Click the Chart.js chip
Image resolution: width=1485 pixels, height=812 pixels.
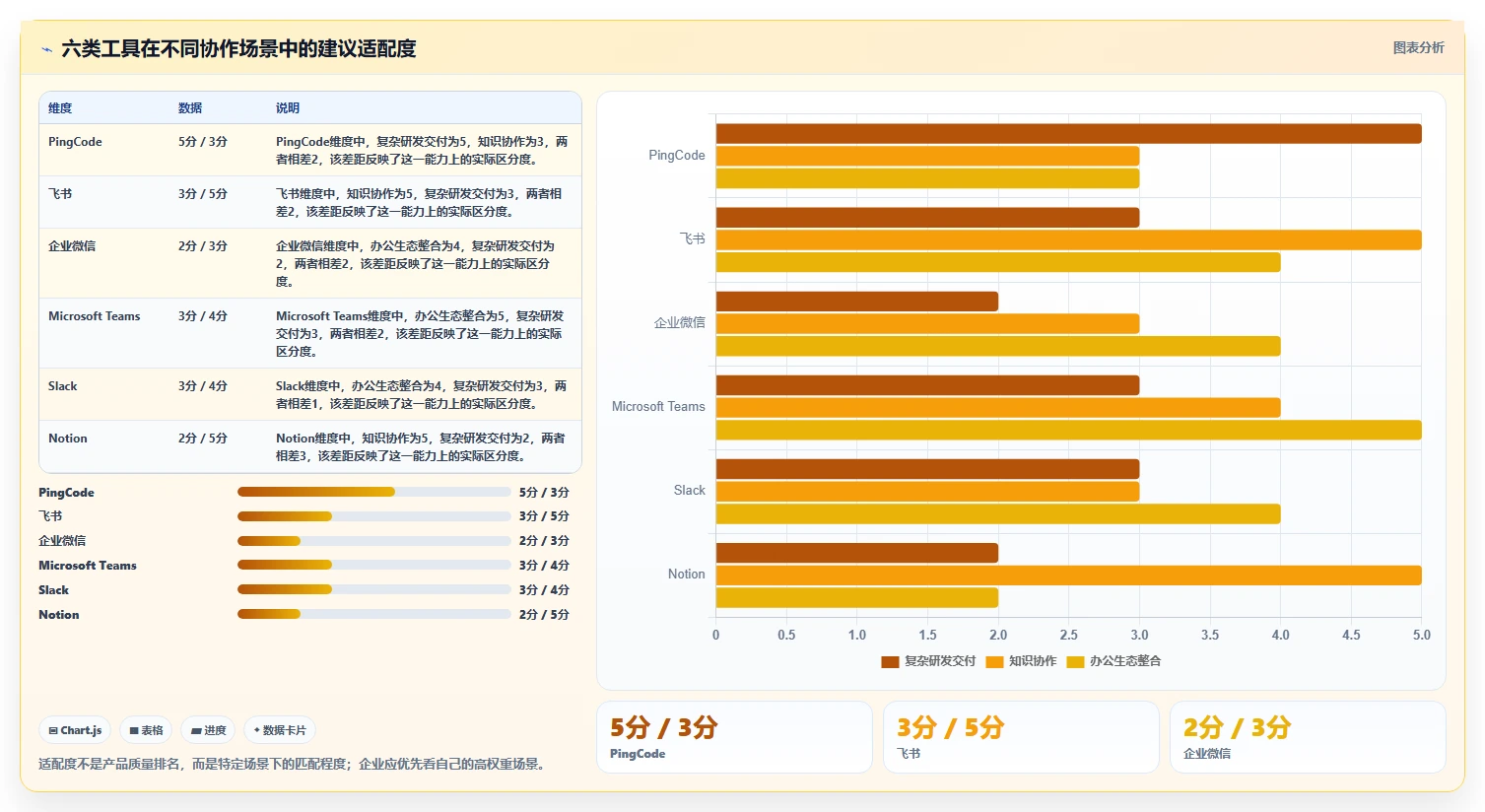point(75,730)
